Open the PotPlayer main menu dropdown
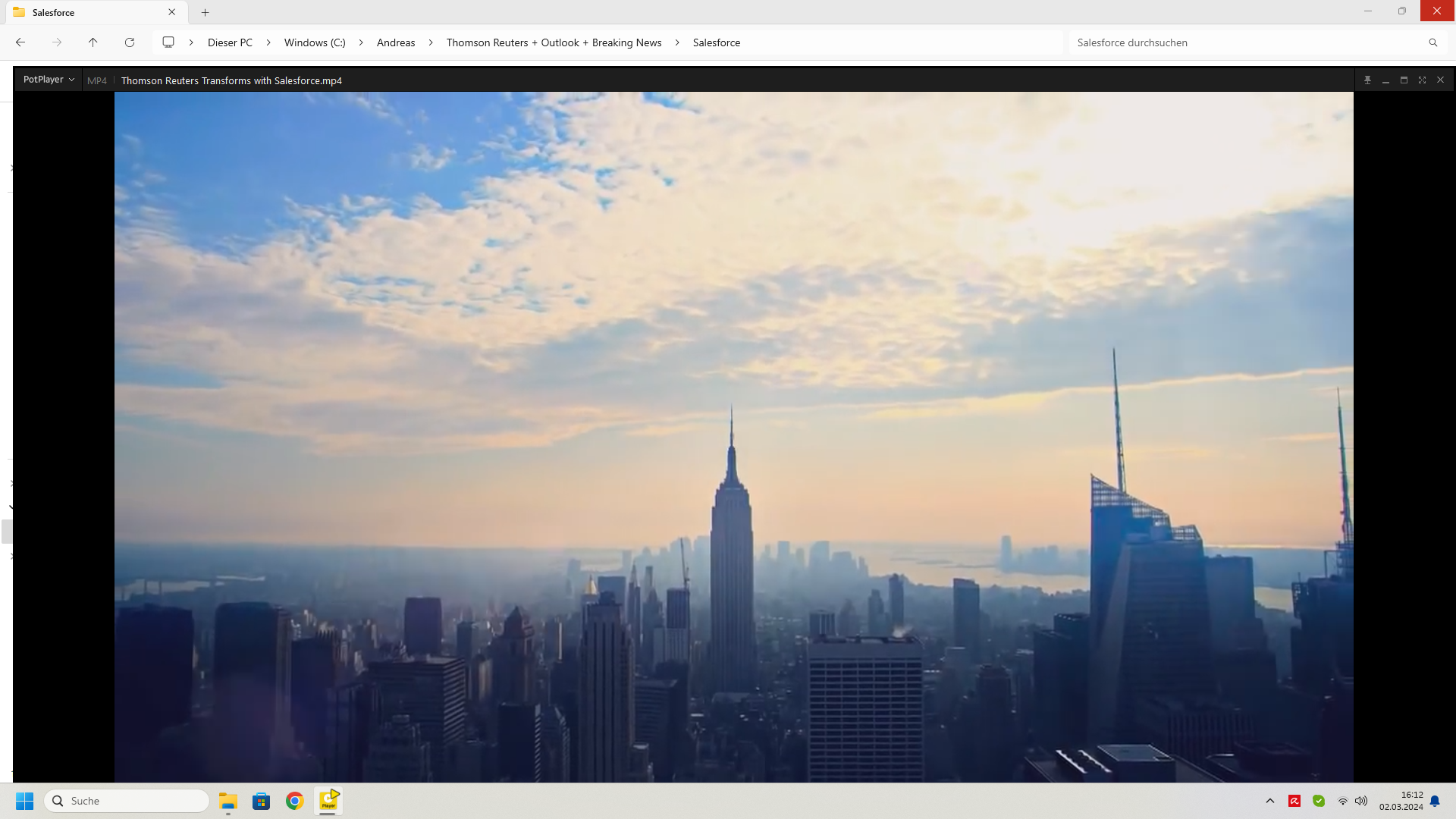Viewport: 1456px width, 819px height. 49,80
